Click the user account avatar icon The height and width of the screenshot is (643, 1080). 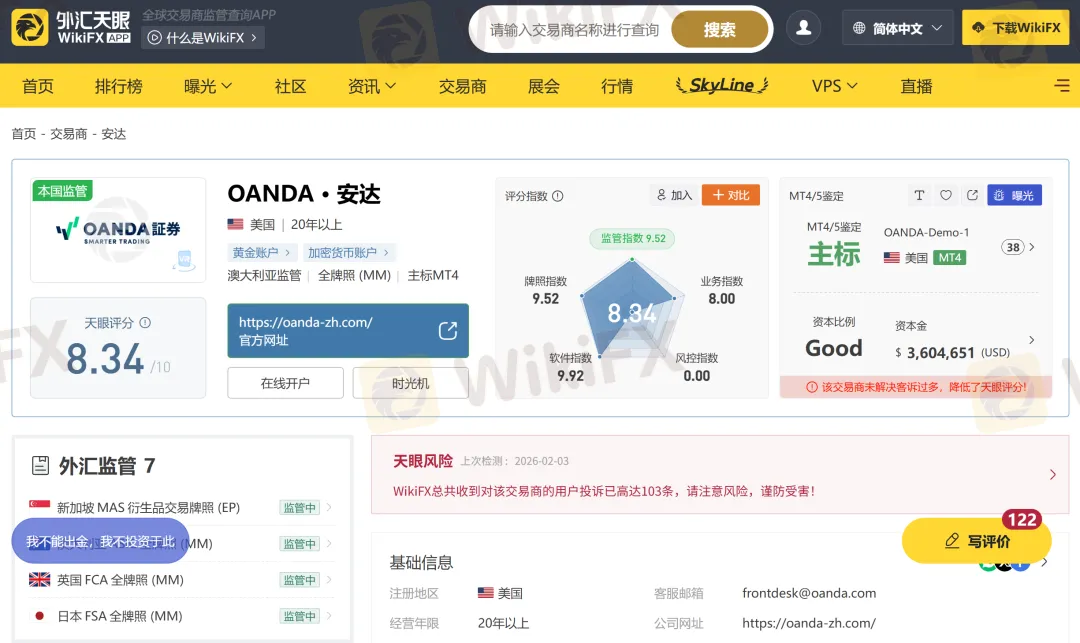pos(803,29)
